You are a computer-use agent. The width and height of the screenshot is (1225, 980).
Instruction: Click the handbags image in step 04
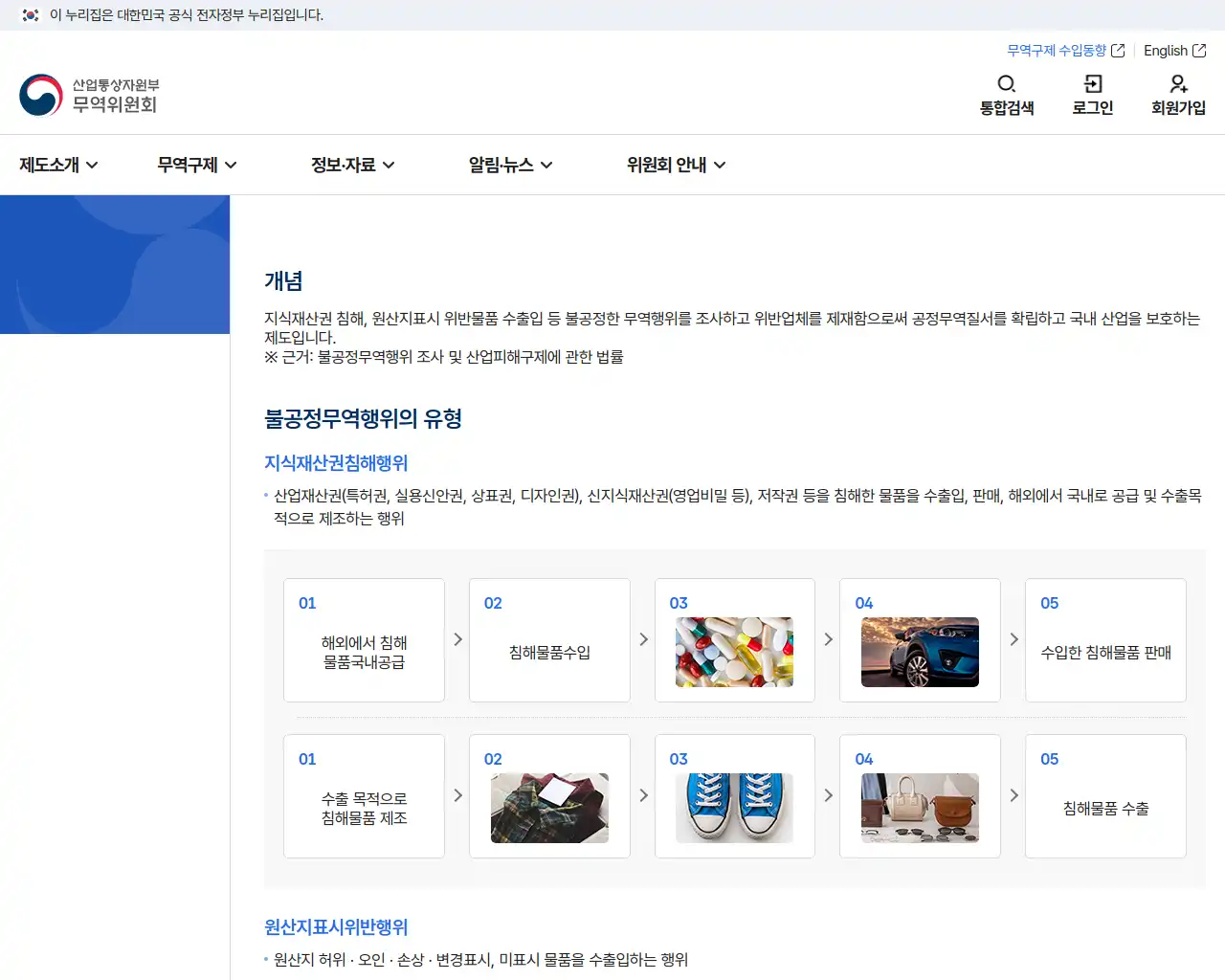click(920, 808)
